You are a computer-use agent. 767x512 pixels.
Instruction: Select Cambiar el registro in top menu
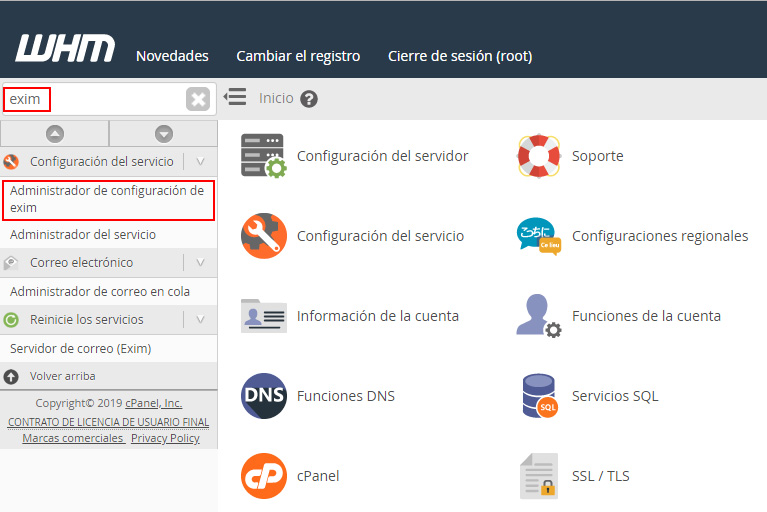click(x=298, y=56)
